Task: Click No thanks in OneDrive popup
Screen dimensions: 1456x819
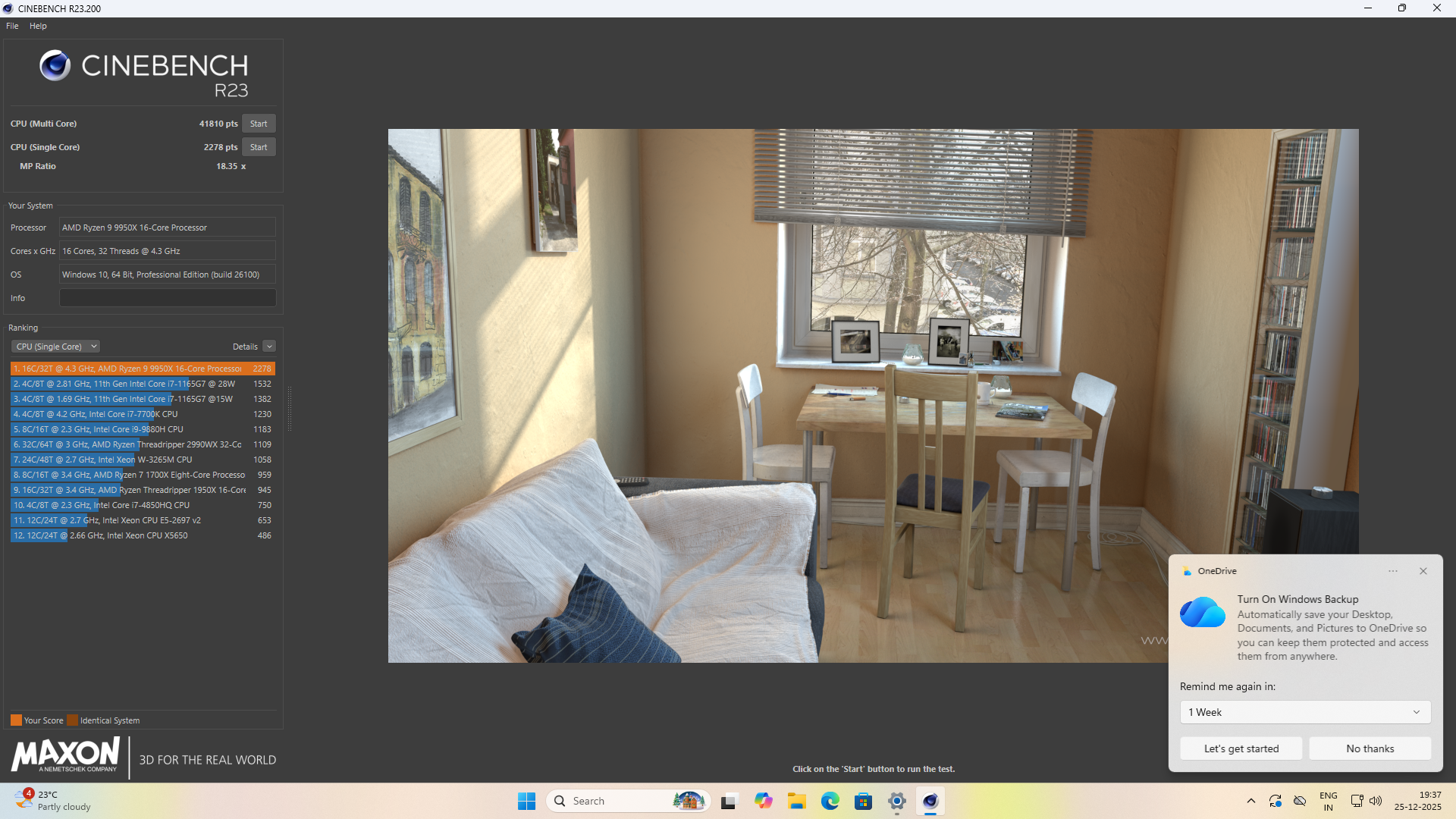Action: coord(1370,748)
